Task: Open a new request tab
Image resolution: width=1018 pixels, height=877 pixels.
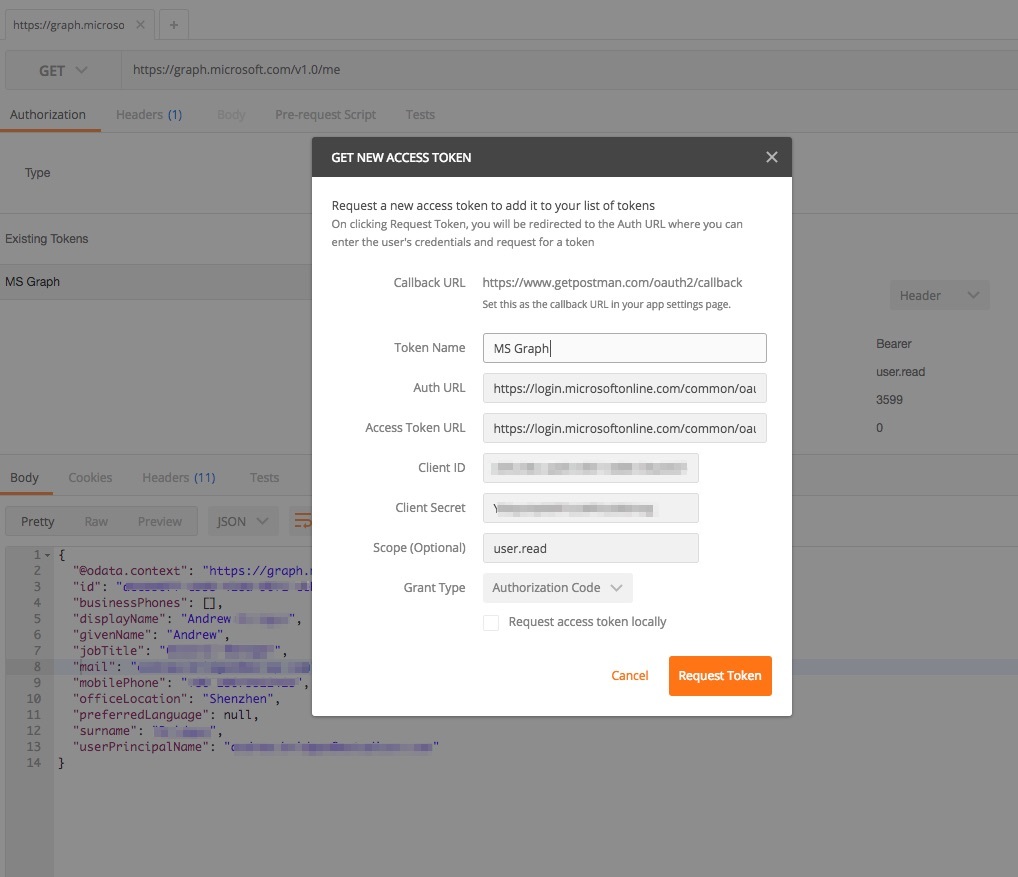Action: coord(173,25)
